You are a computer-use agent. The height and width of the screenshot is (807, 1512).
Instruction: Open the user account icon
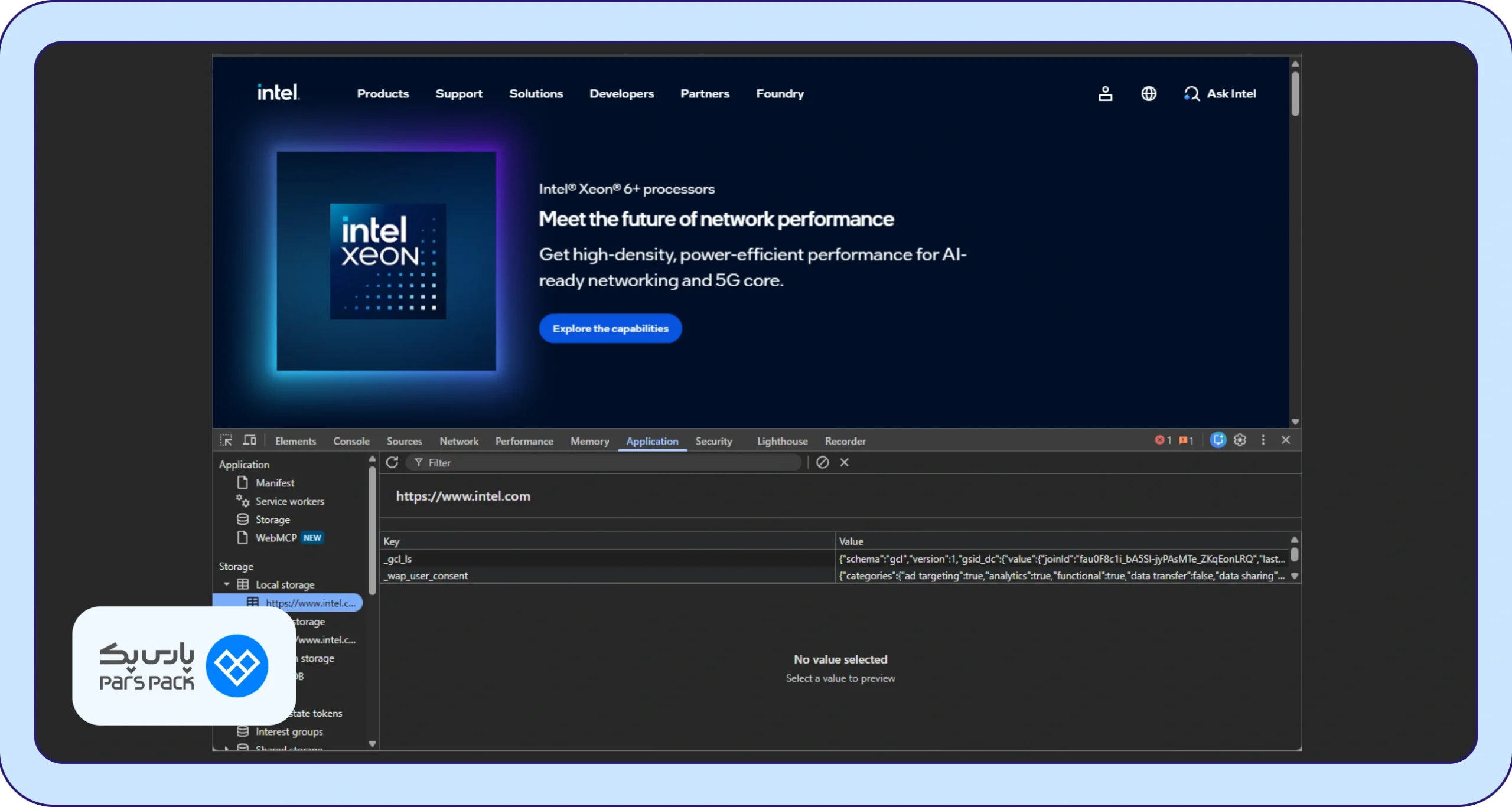tap(1105, 93)
